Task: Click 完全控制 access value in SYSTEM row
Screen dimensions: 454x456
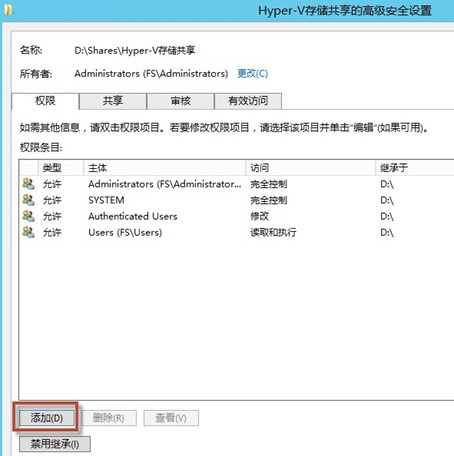Action: 268,200
